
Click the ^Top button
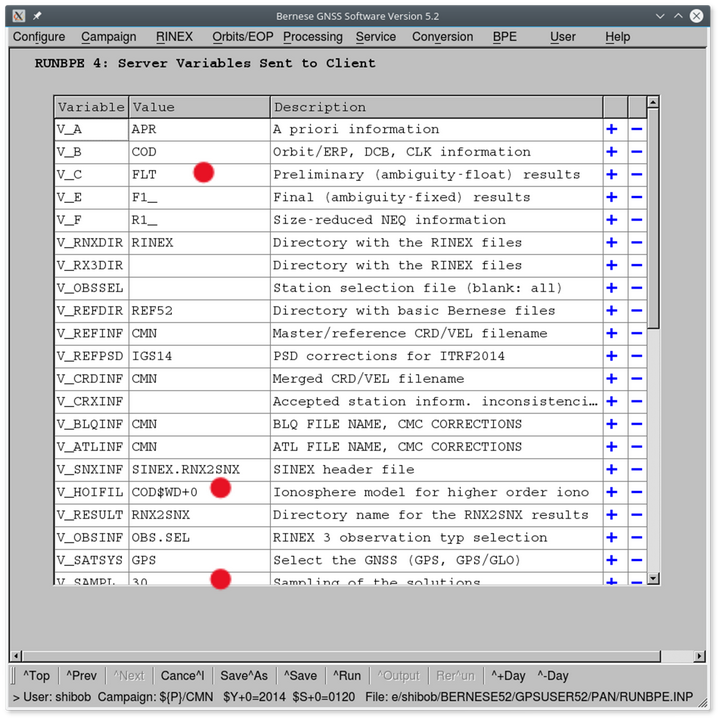[x=36, y=676]
